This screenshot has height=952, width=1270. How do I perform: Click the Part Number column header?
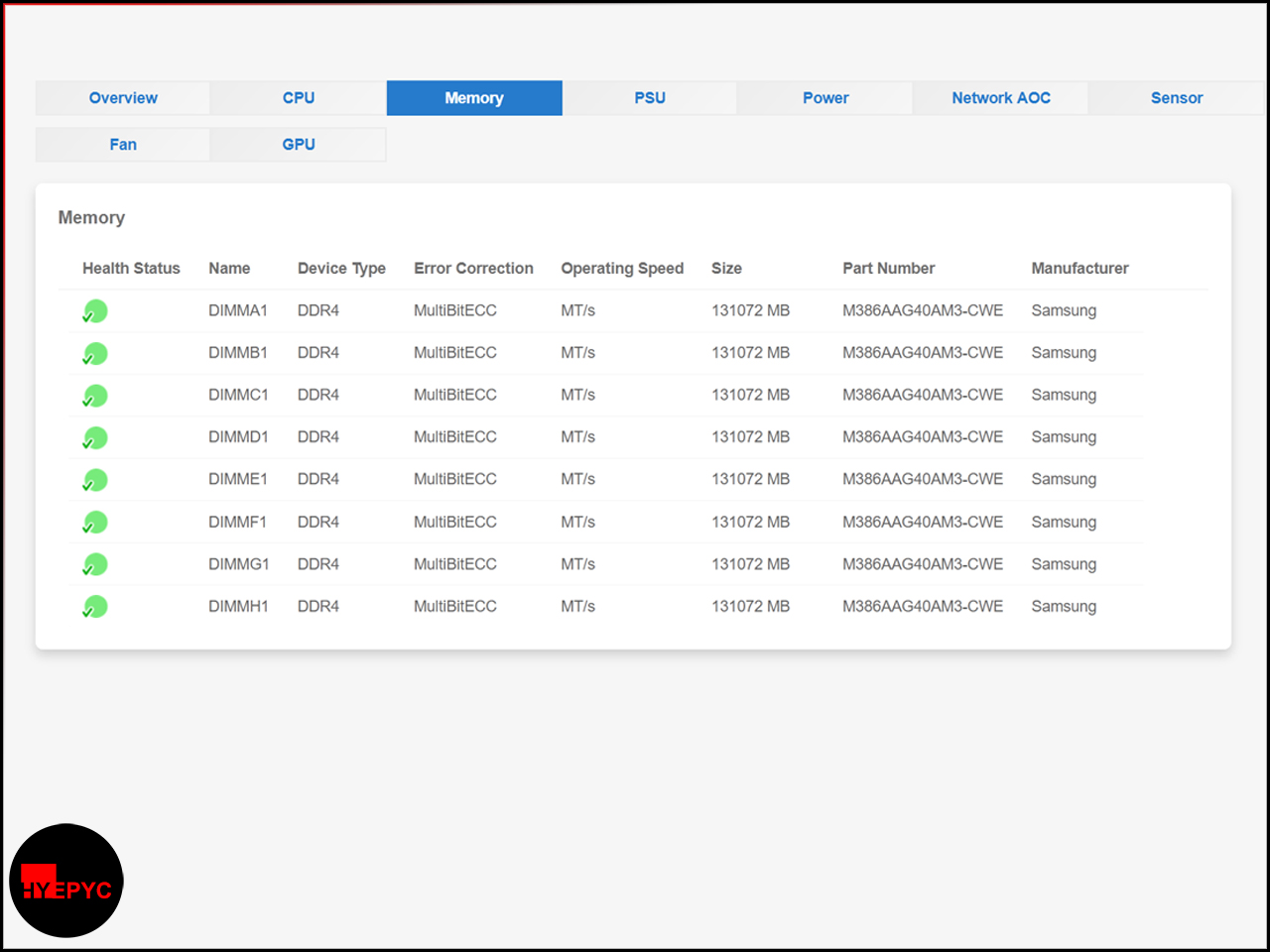889,269
